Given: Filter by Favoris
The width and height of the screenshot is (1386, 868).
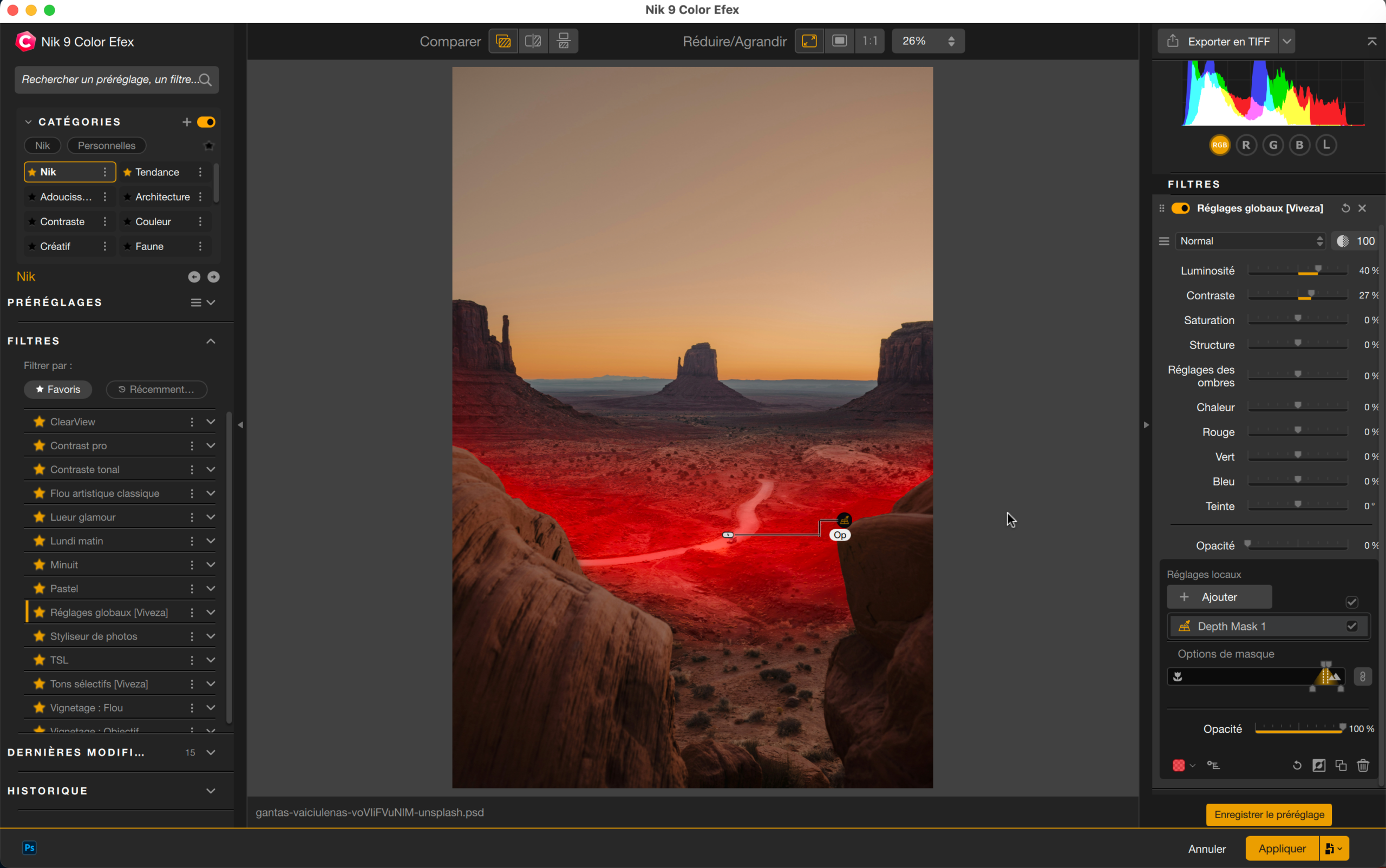Looking at the screenshot, I should [x=58, y=389].
